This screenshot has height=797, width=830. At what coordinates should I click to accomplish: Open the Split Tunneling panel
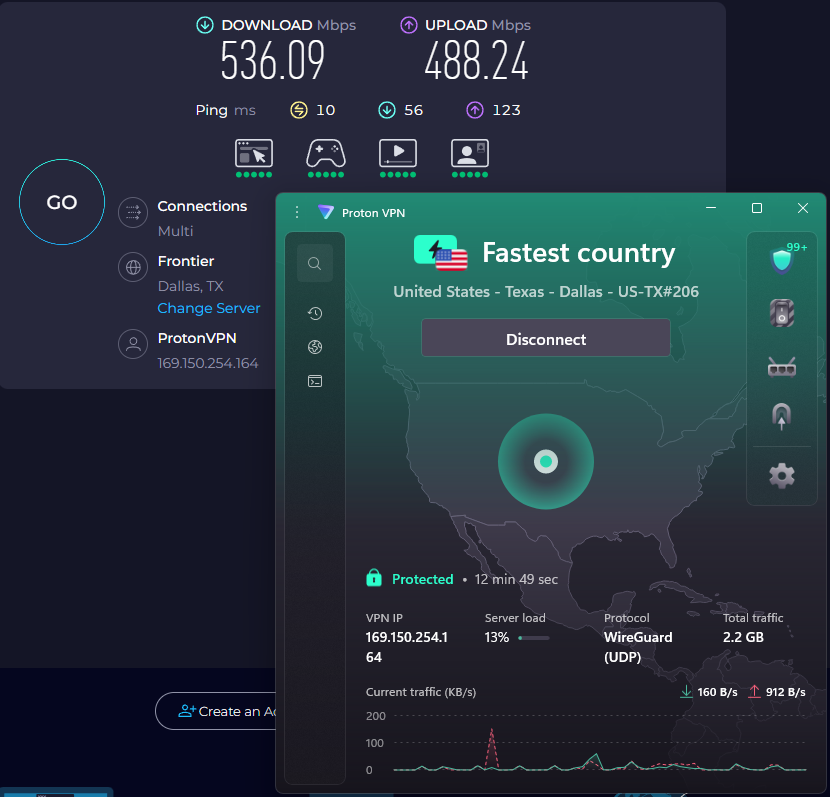781,416
